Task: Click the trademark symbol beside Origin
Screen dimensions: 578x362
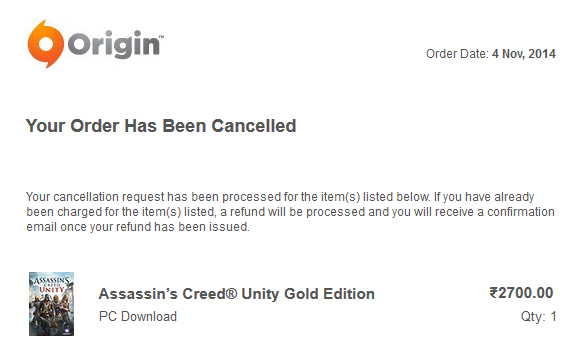Action: [161, 36]
